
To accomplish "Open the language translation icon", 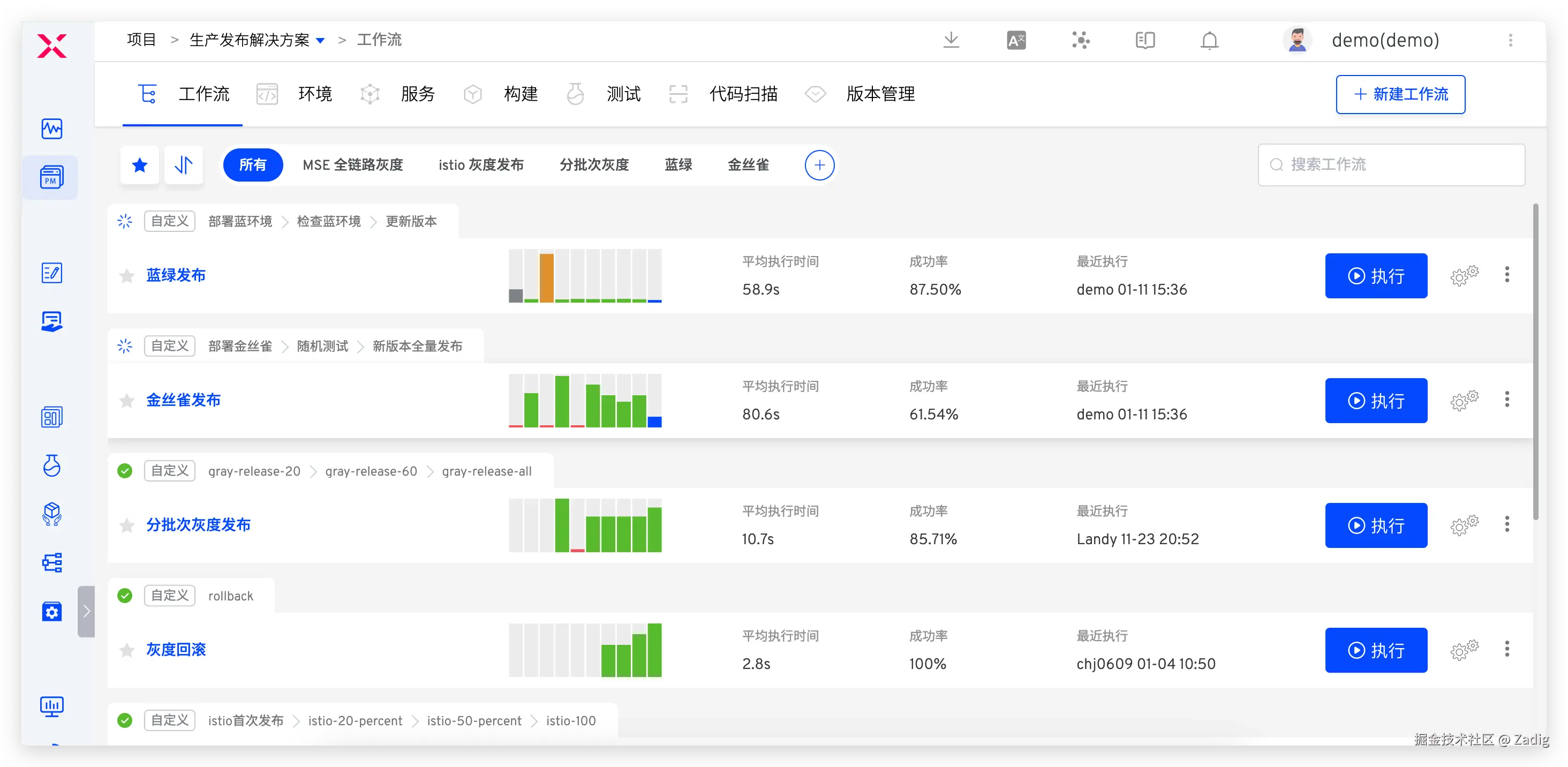I will pyautogui.click(x=1016, y=40).
